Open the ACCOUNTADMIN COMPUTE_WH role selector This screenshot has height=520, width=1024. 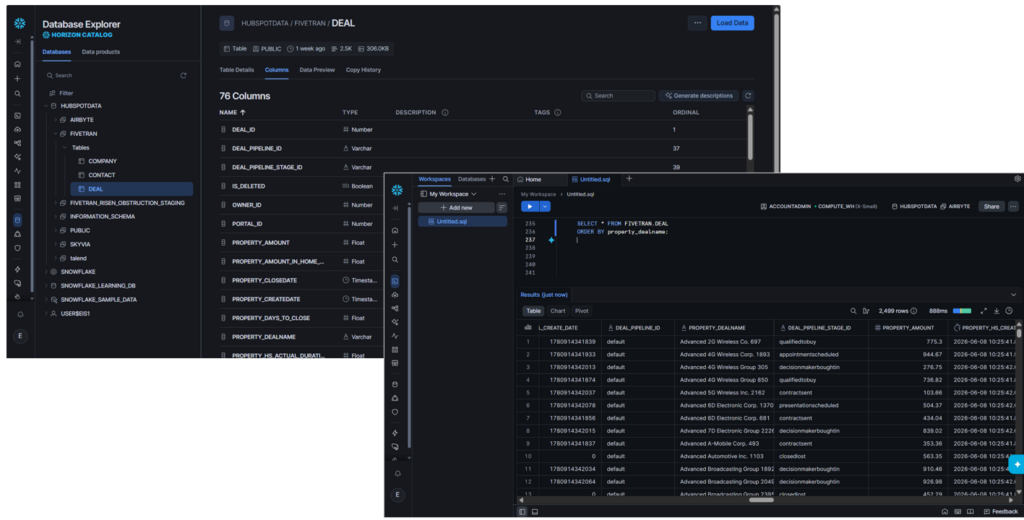point(818,206)
